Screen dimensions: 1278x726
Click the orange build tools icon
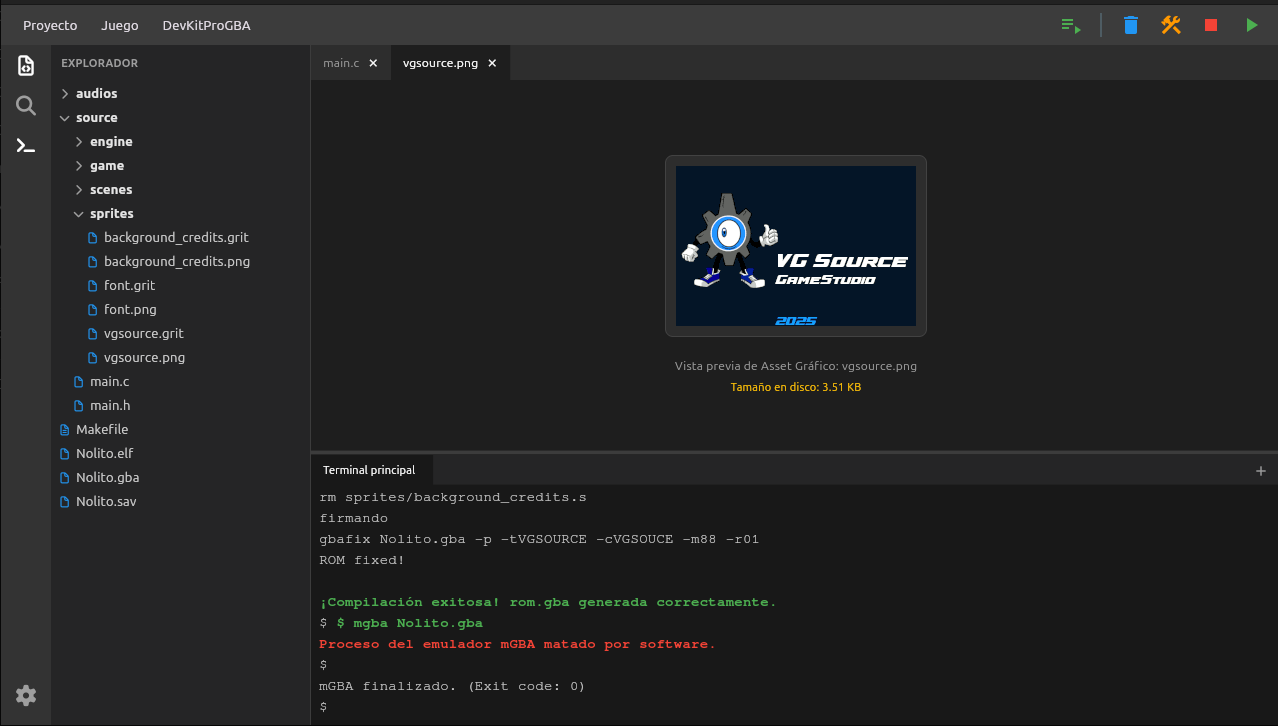pyautogui.click(x=1171, y=25)
